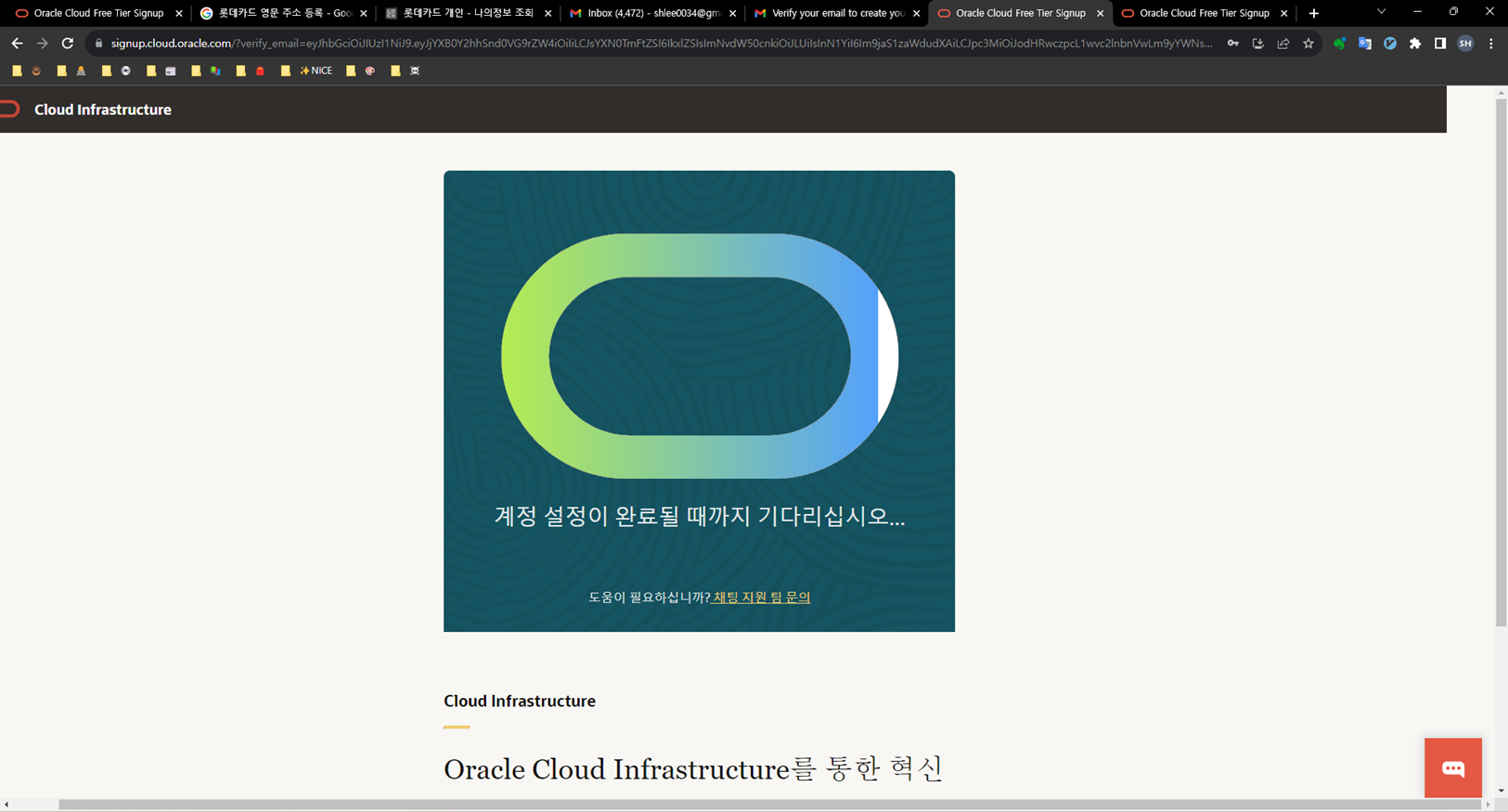The height and width of the screenshot is (812, 1508).
Task: Open the red chat support widget
Action: (1453, 767)
